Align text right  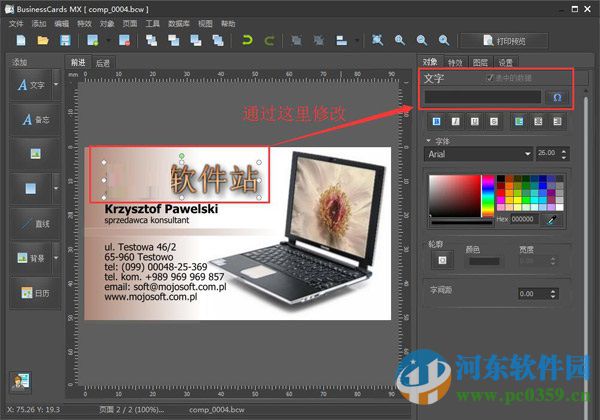tap(557, 122)
